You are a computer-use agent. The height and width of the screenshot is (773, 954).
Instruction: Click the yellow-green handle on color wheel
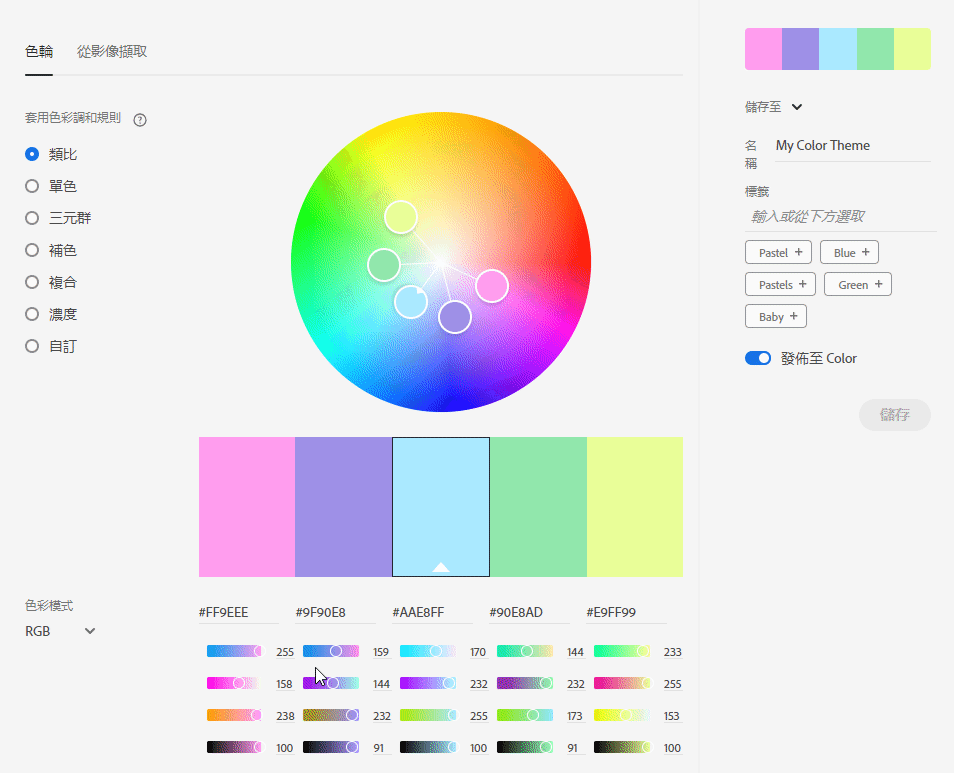tap(400, 217)
